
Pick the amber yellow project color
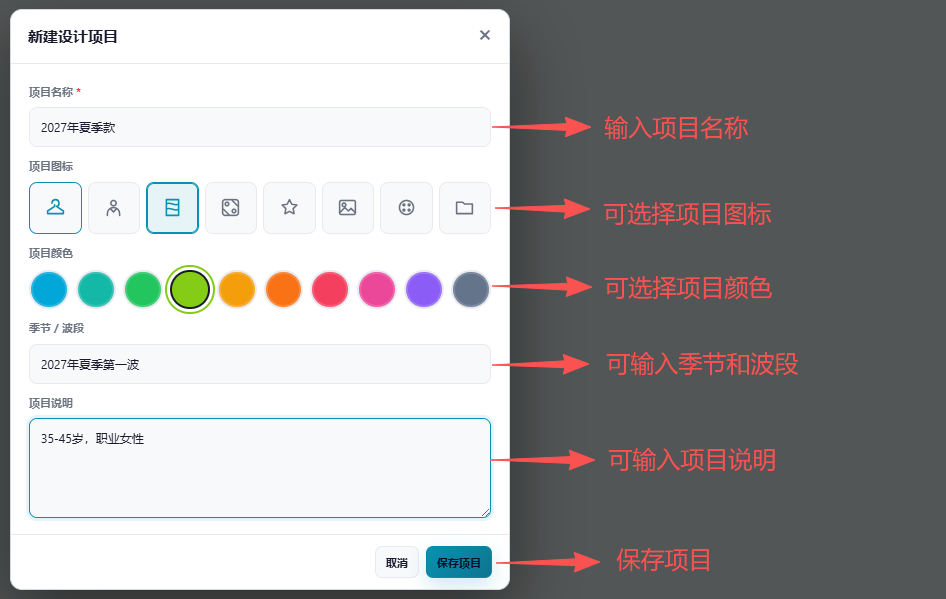click(x=237, y=290)
